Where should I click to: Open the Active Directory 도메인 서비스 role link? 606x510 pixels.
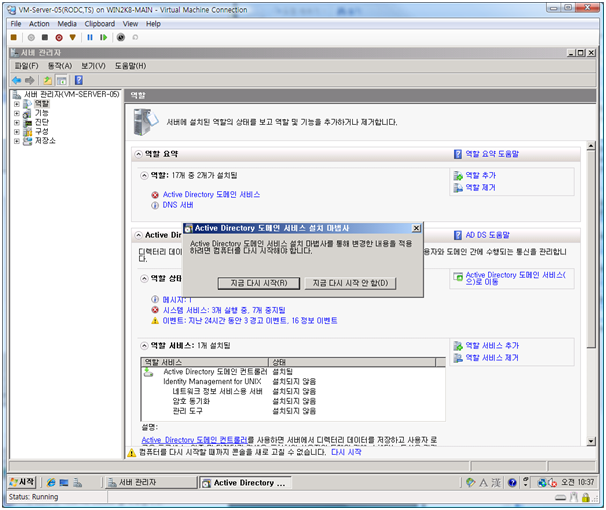pos(211,195)
